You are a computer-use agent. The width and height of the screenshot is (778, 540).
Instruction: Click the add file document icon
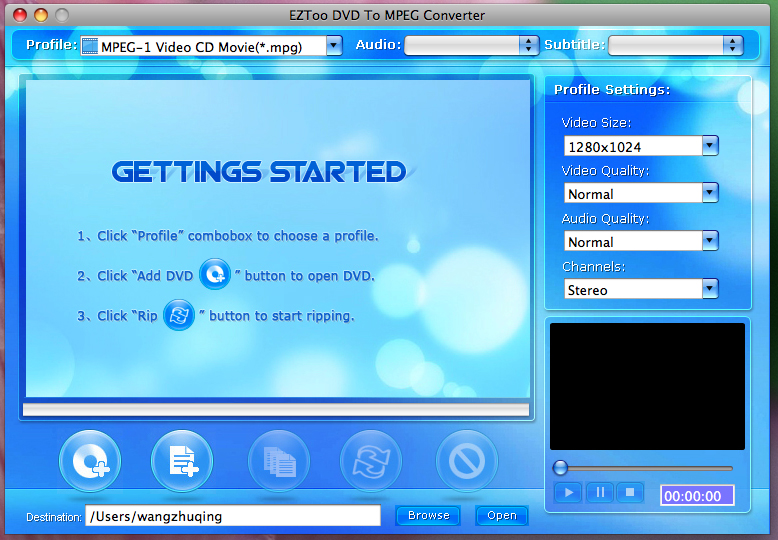(x=182, y=461)
